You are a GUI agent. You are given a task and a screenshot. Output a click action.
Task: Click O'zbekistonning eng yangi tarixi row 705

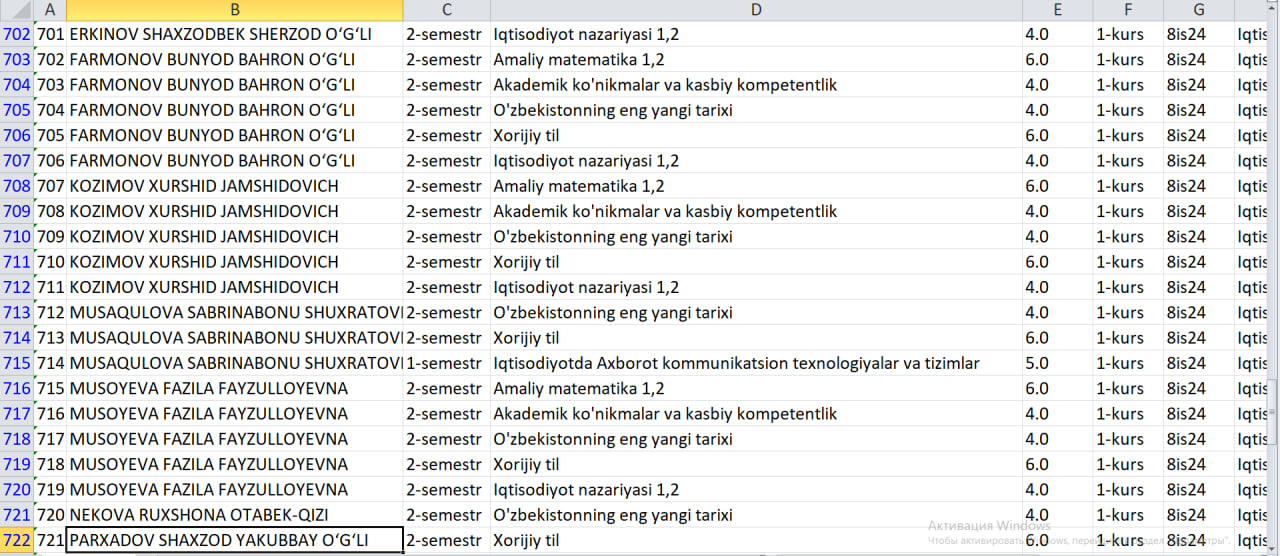756,110
